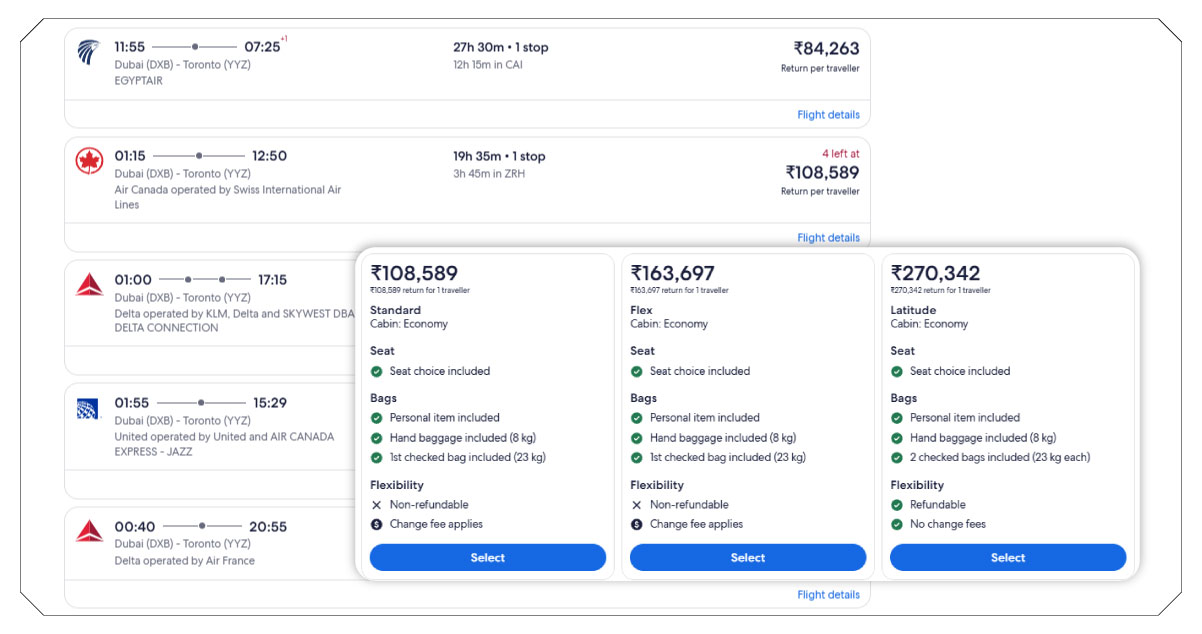Select the Flex fare
Viewport: 1202px width, 634px height.
747,557
